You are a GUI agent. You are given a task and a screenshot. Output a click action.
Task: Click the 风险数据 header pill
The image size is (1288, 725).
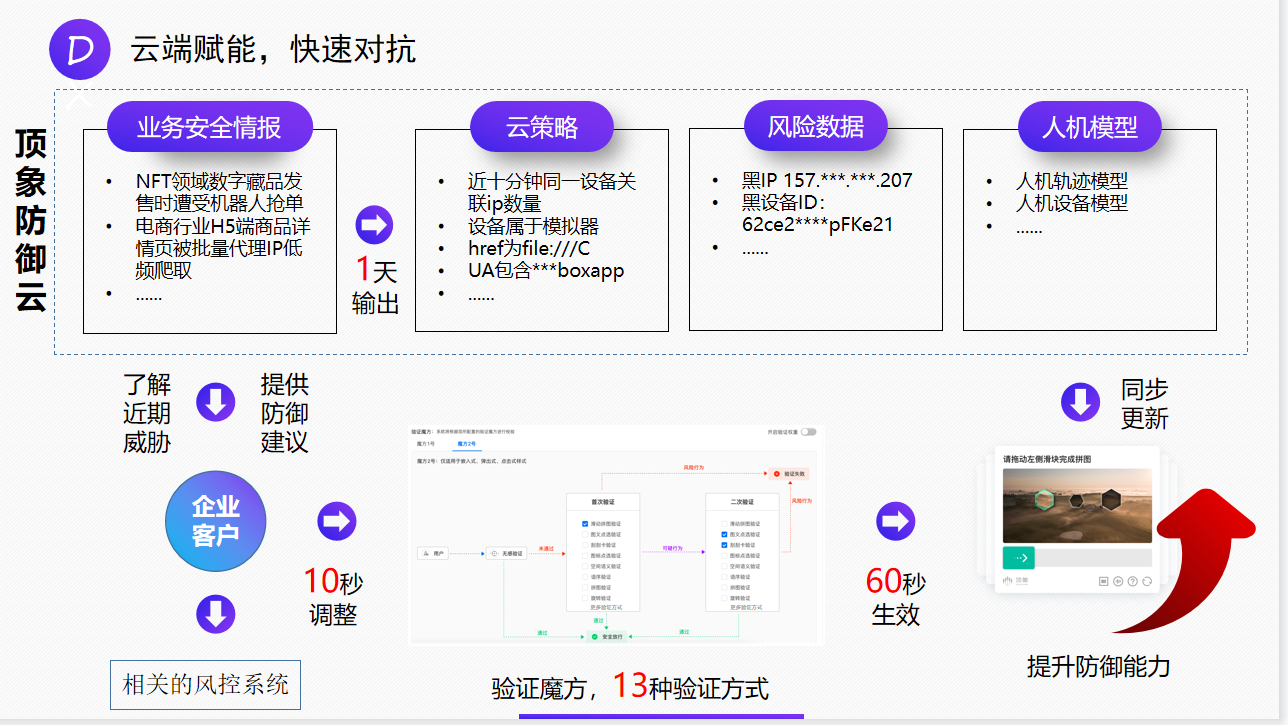(x=816, y=127)
